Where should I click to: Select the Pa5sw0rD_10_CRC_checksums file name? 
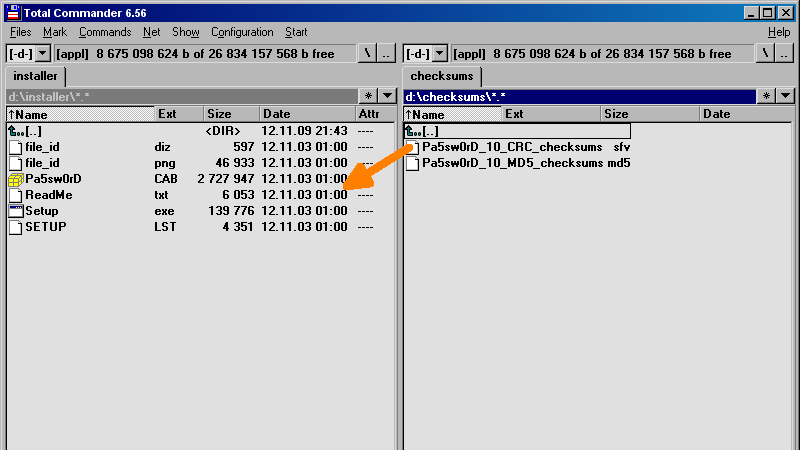click(512, 147)
